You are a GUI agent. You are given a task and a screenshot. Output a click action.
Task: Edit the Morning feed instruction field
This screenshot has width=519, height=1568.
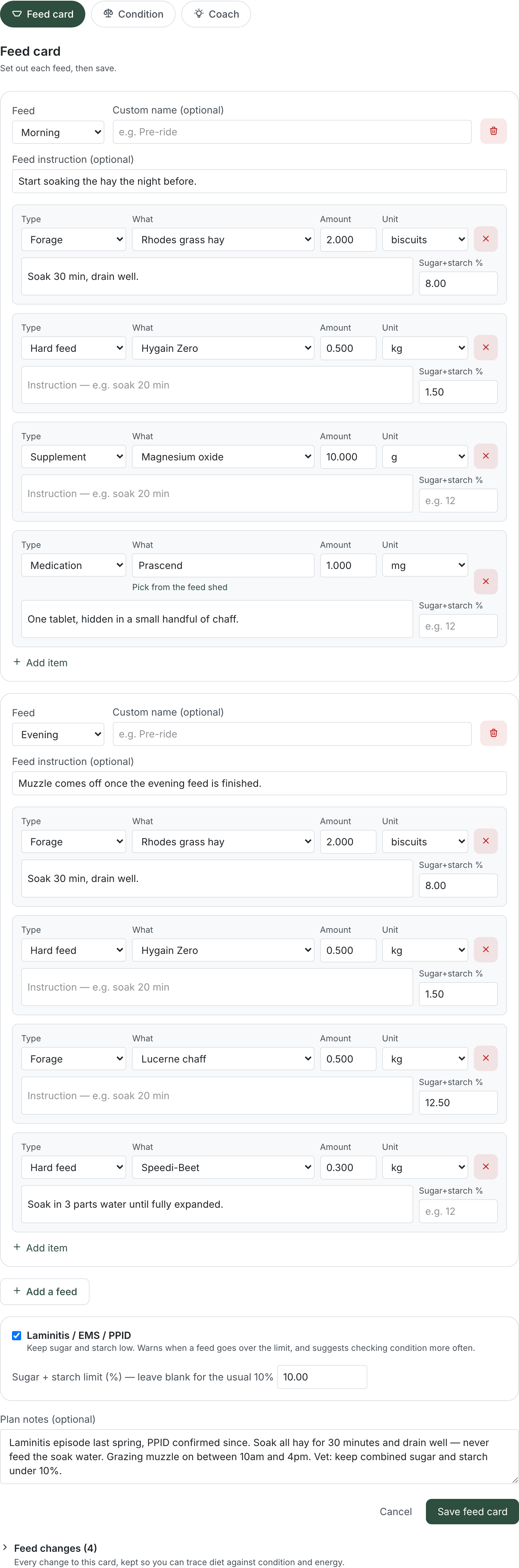tap(259, 182)
